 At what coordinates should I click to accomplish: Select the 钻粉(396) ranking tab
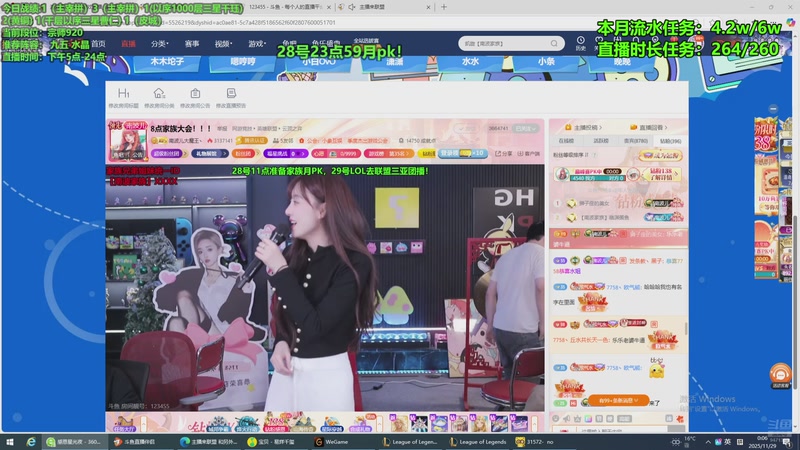[670, 141]
